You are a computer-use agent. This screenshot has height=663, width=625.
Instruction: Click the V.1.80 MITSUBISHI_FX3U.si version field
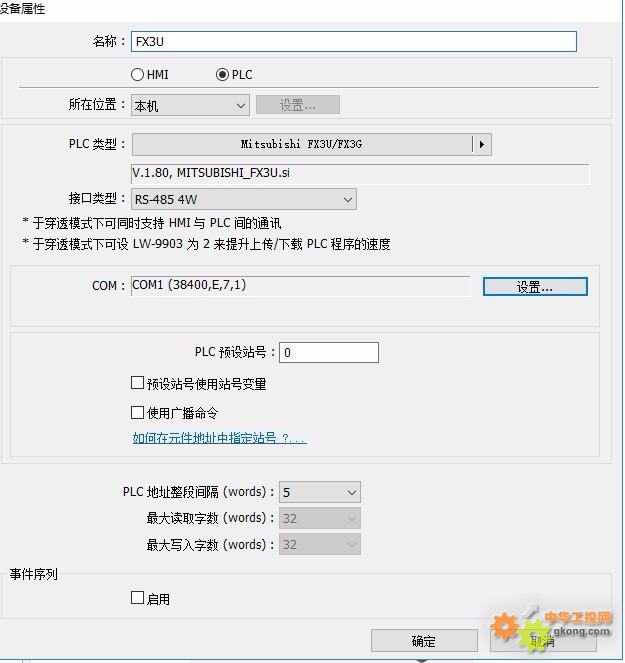[x=359, y=173]
